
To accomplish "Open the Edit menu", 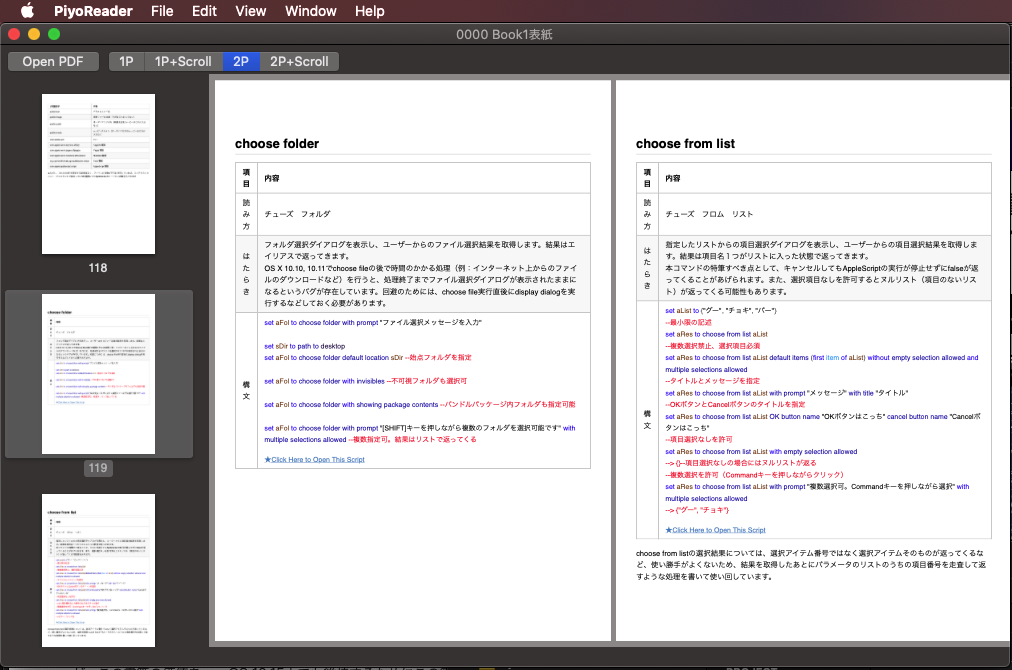I will coord(204,11).
